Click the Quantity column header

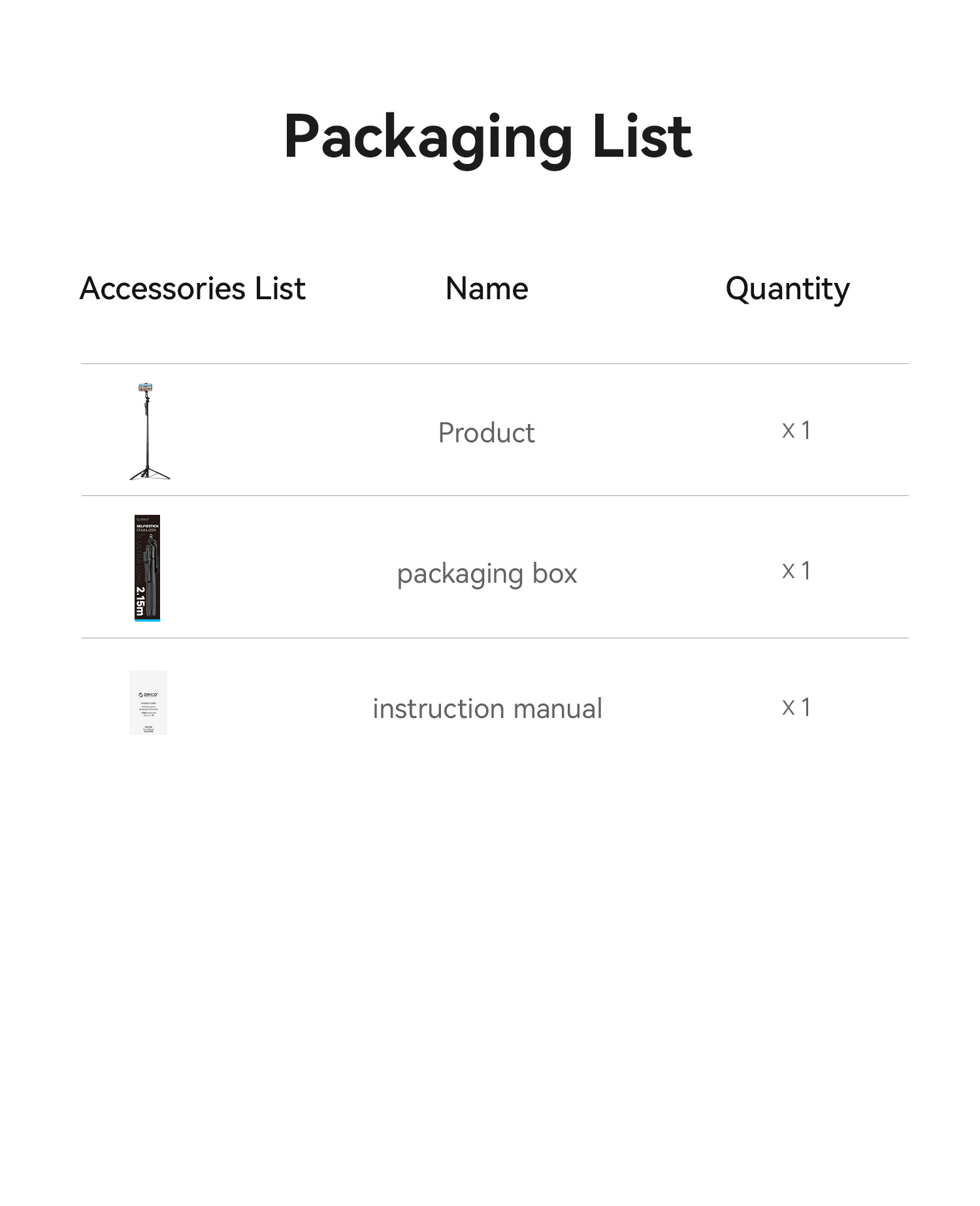(787, 289)
